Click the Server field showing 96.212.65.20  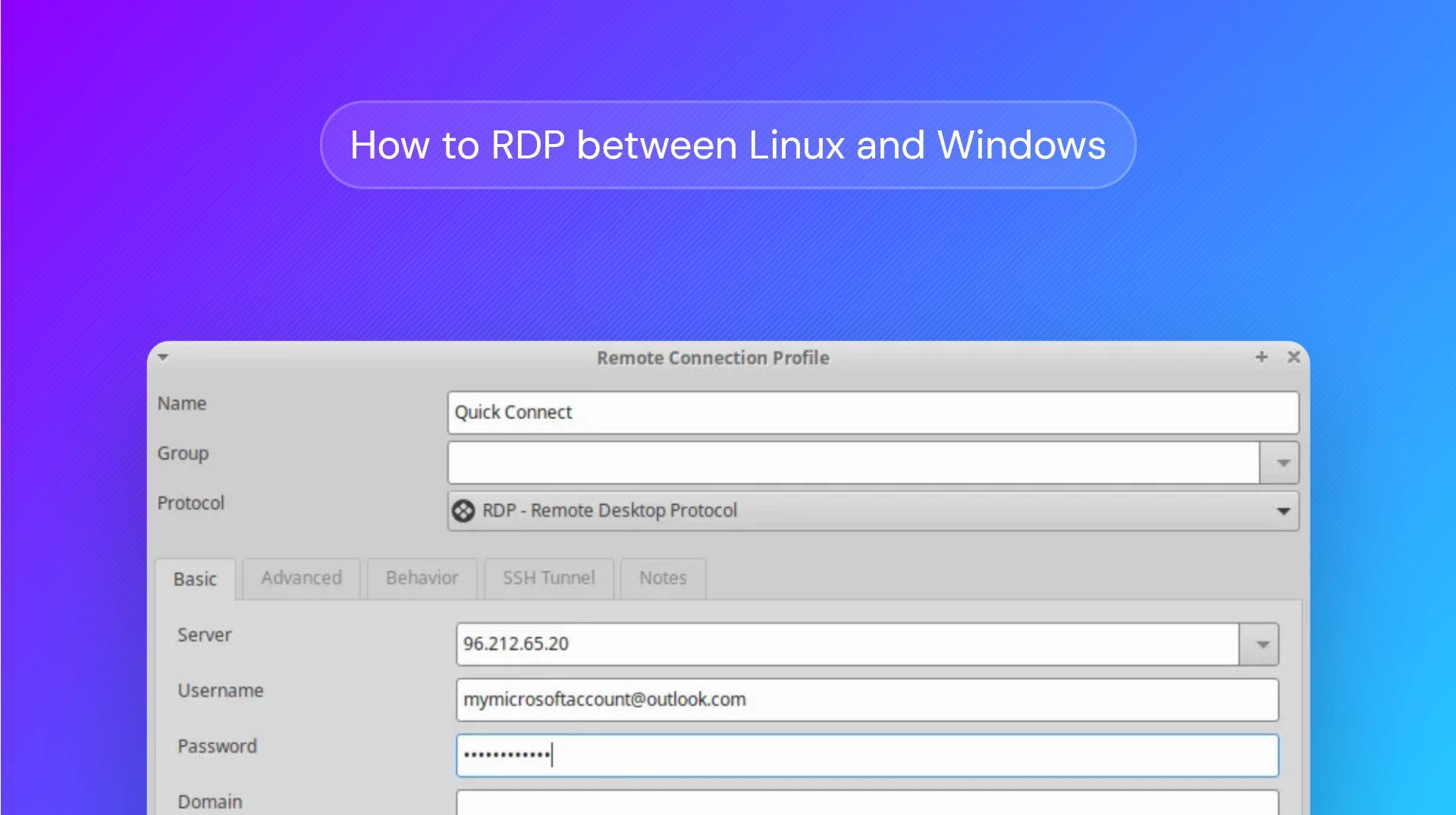click(848, 644)
